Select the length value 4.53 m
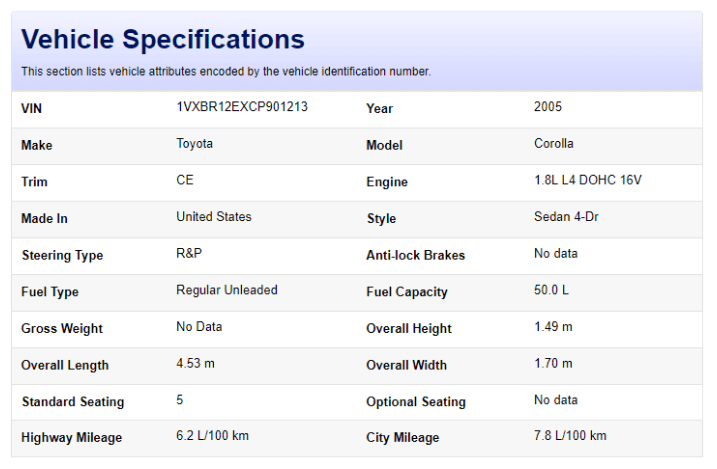The height and width of the screenshot is (469, 717). [195, 363]
